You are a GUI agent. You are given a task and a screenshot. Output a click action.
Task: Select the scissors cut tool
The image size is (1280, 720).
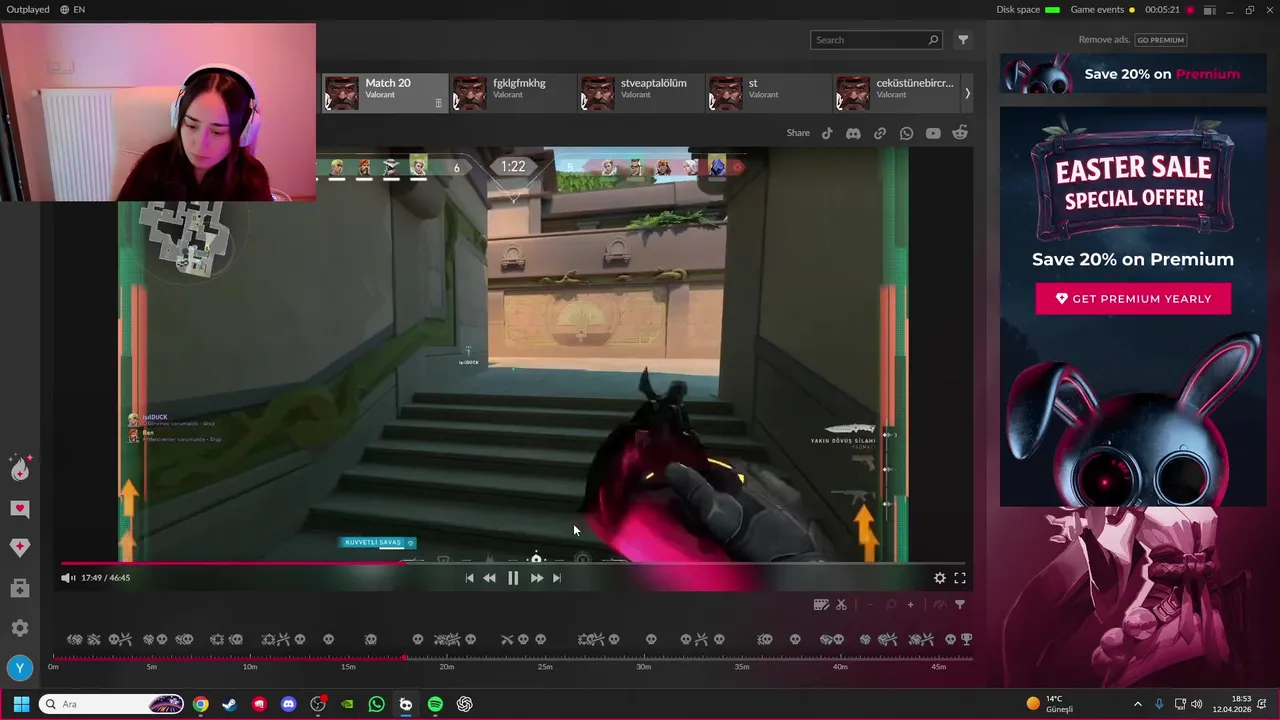[x=841, y=604]
